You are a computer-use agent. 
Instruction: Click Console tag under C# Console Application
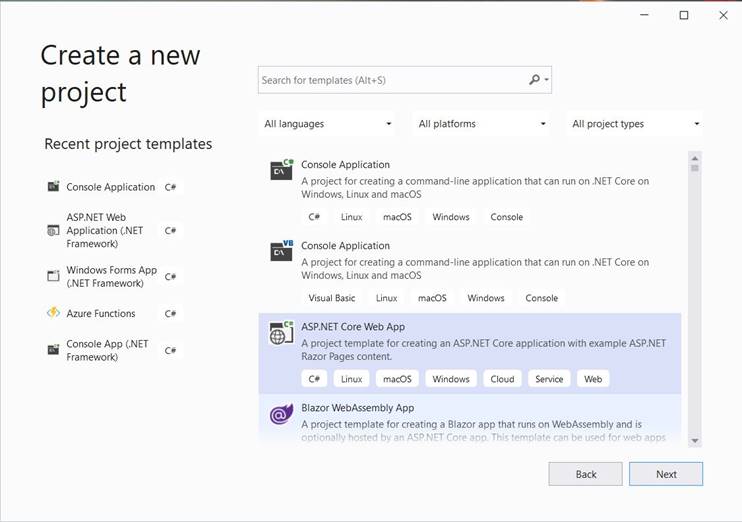point(506,217)
